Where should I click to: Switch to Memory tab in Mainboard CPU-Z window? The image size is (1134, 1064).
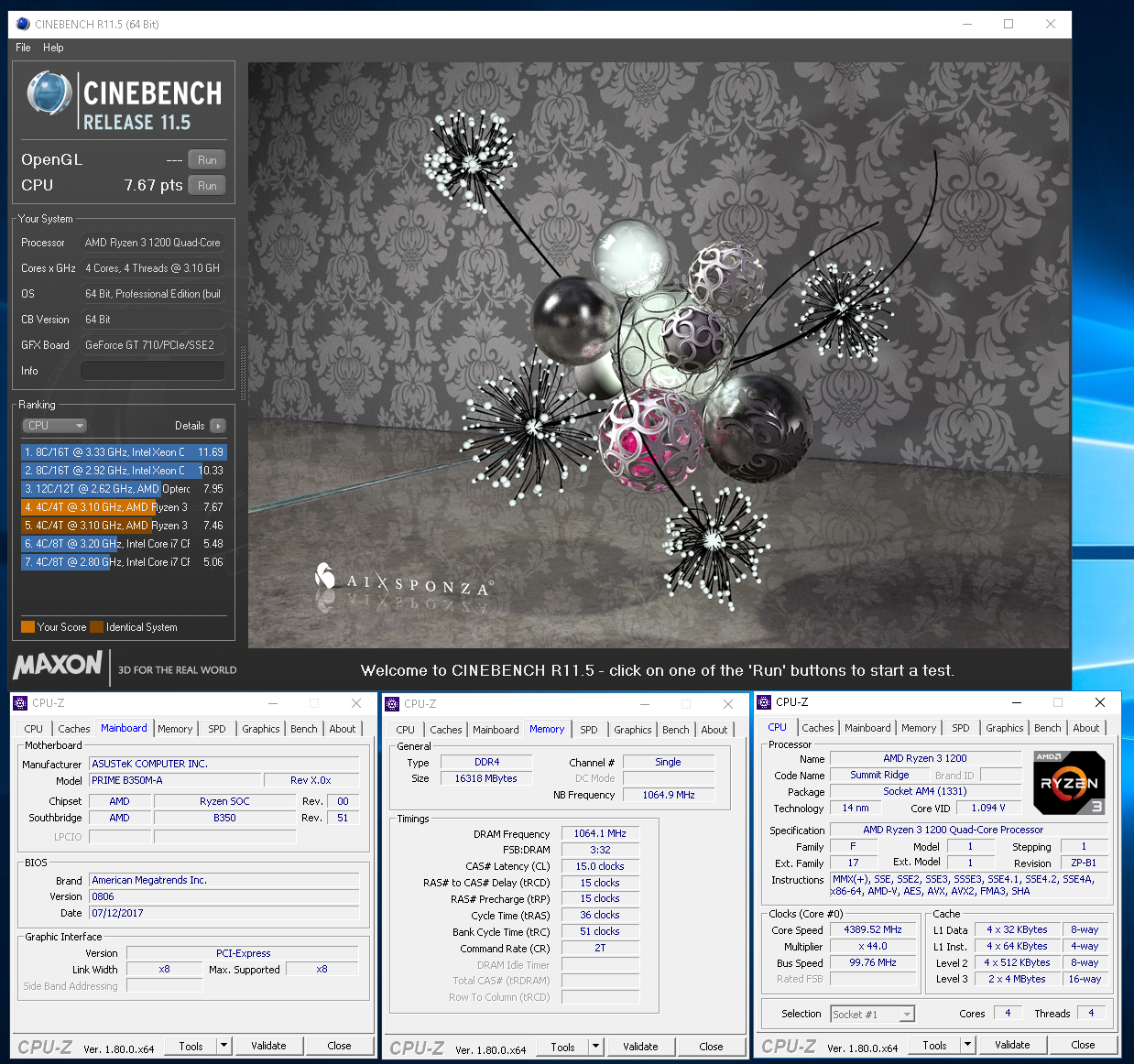click(x=175, y=729)
